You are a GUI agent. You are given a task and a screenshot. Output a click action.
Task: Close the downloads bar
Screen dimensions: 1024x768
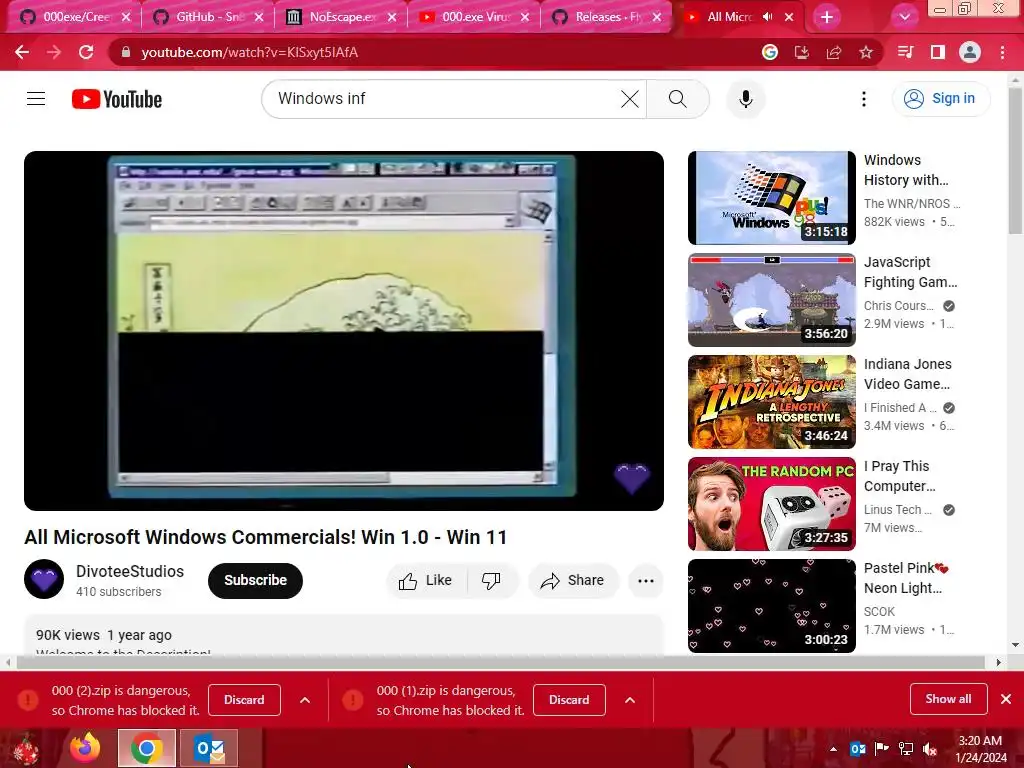pyautogui.click(x=1006, y=699)
